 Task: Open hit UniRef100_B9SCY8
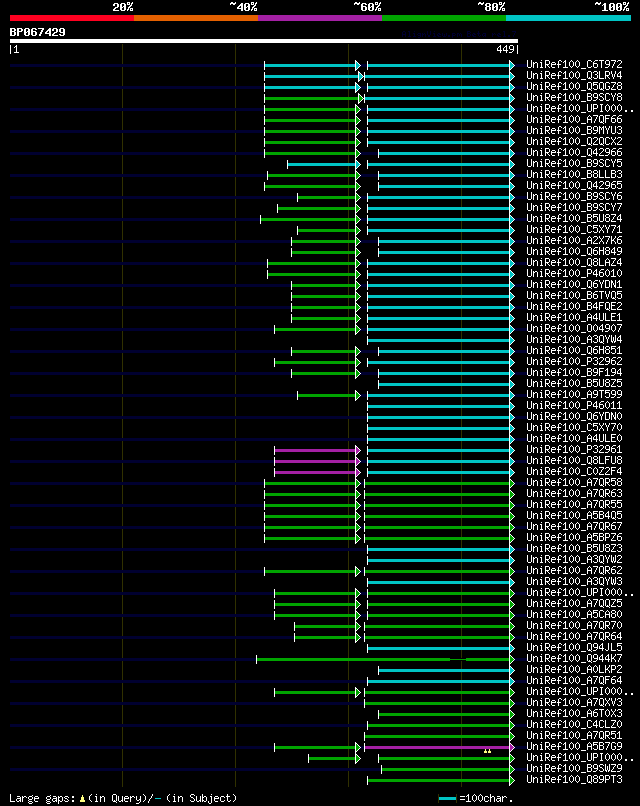[x=574, y=98]
